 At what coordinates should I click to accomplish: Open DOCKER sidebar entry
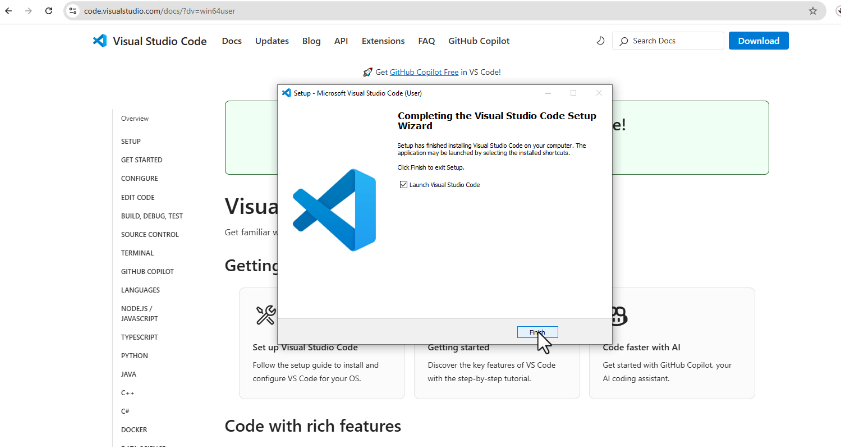click(x=134, y=430)
